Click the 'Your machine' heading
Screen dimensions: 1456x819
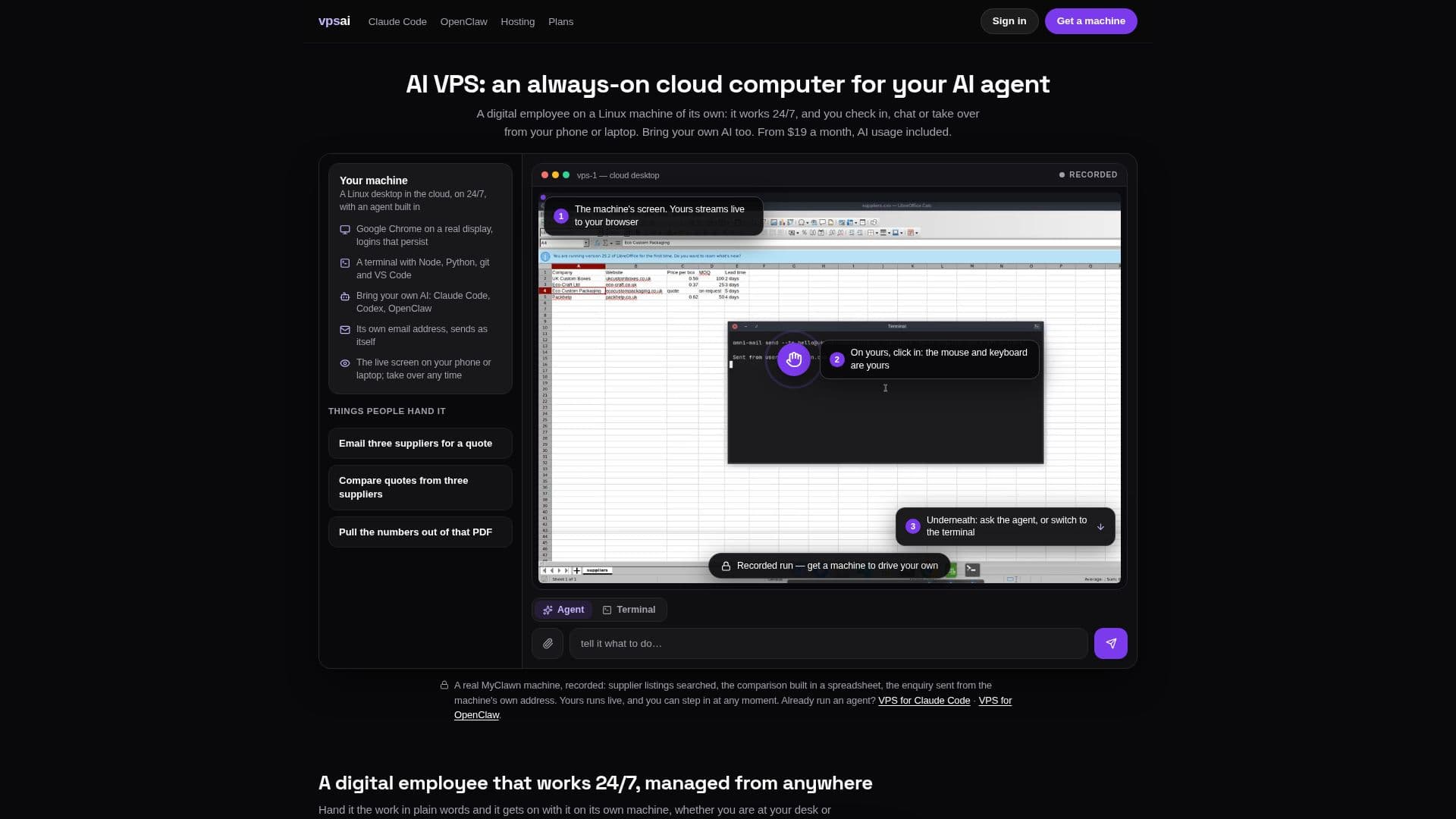click(x=373, y=180)
